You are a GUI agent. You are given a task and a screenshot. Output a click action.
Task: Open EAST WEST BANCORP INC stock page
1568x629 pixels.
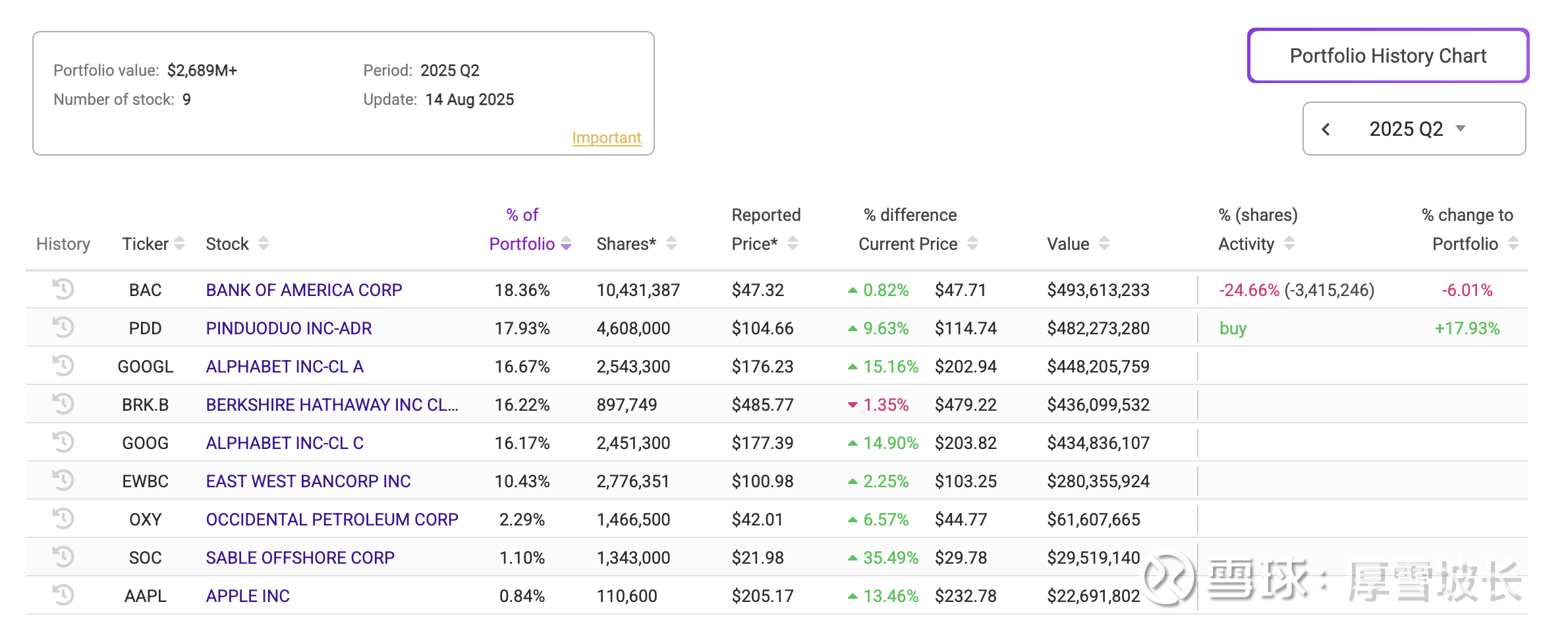(308, 481)
